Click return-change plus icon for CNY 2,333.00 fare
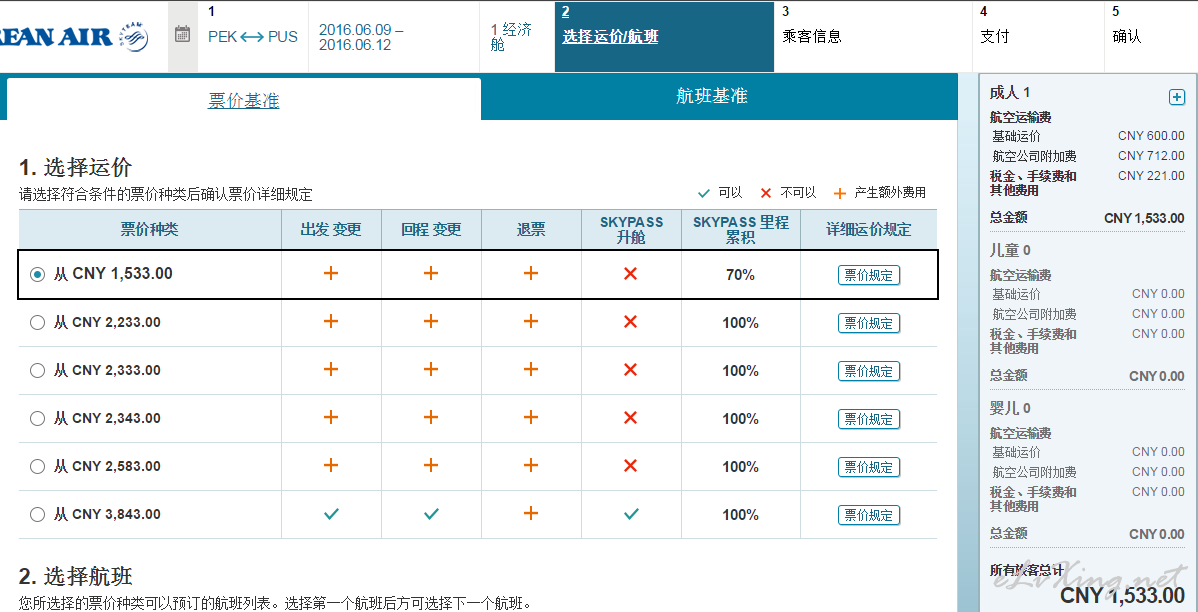1198x612 pixels. tap(431, 370)
